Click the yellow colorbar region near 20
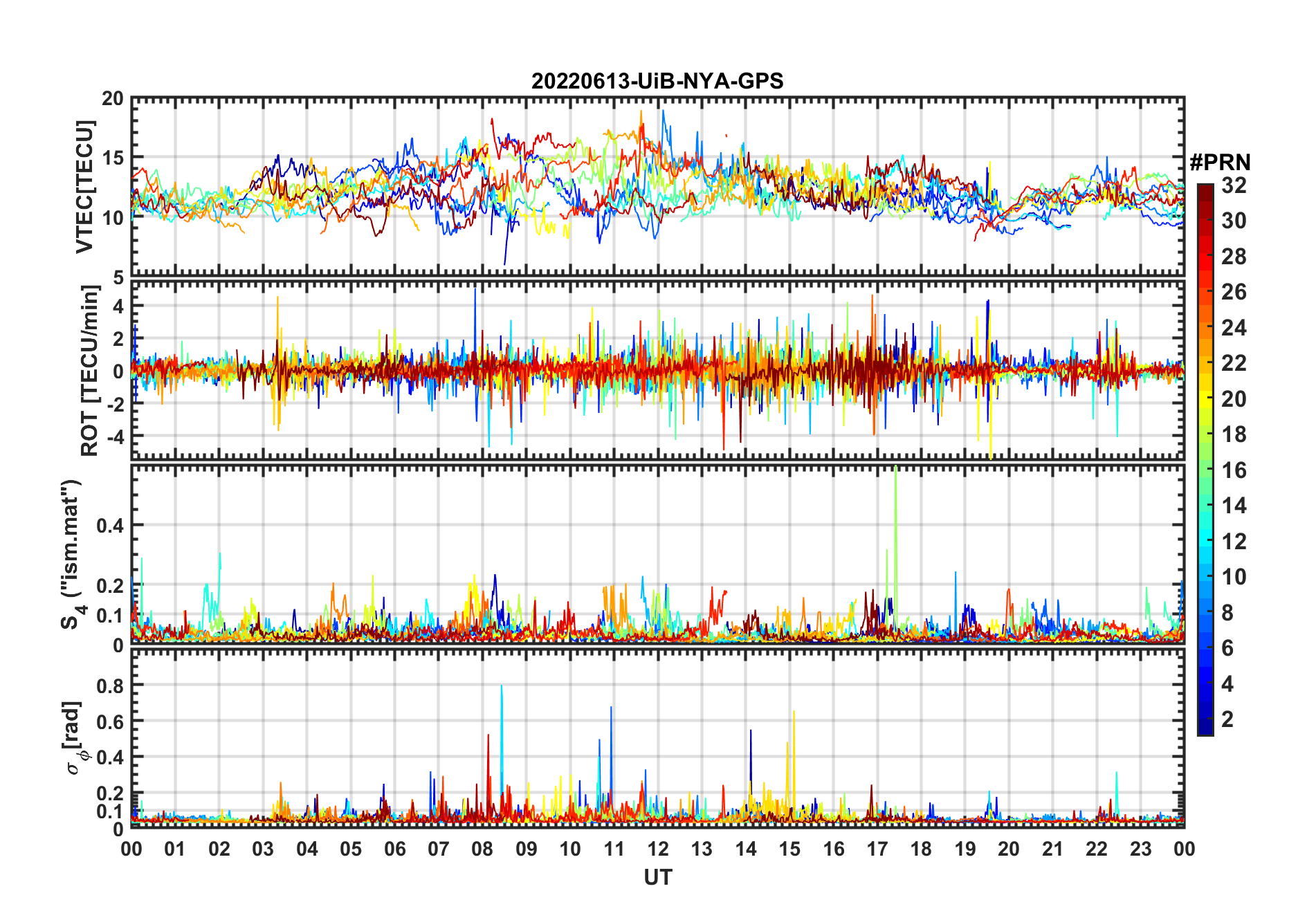Screen dimensions: 1316x920 tap(1205, 399)
